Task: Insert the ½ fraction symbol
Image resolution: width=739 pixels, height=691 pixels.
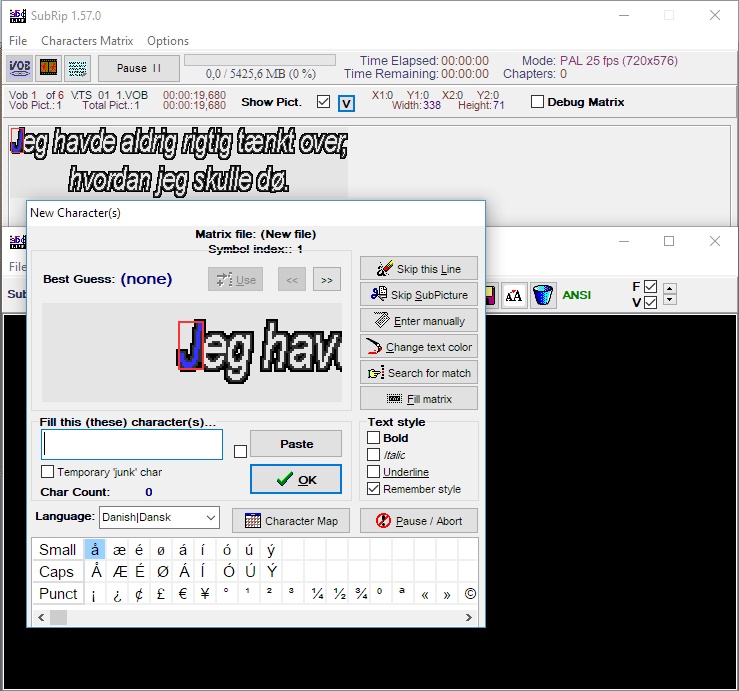Action: click(x=339, y=594)
